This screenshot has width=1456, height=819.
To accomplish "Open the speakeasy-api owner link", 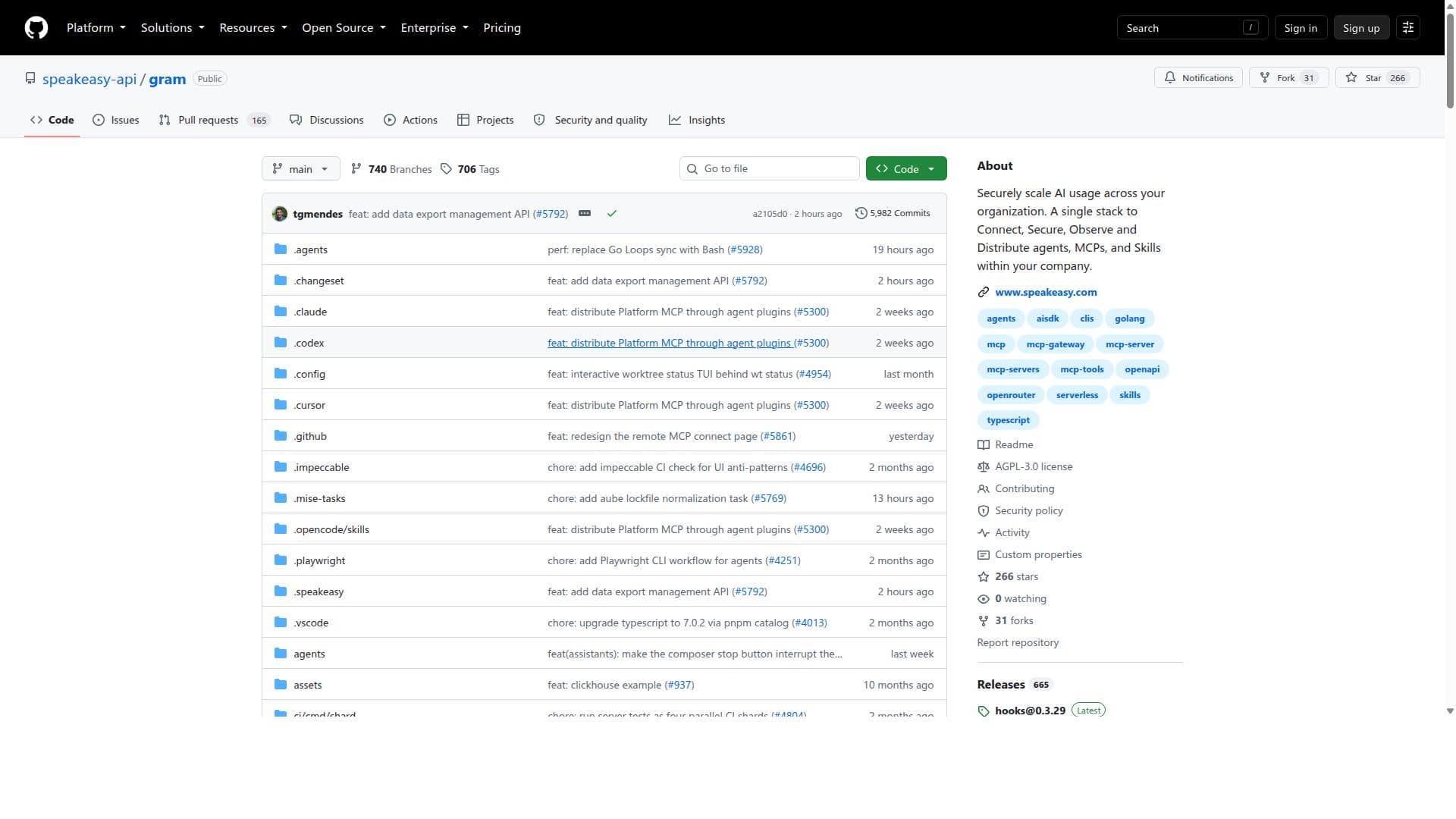I will (89, 80).
